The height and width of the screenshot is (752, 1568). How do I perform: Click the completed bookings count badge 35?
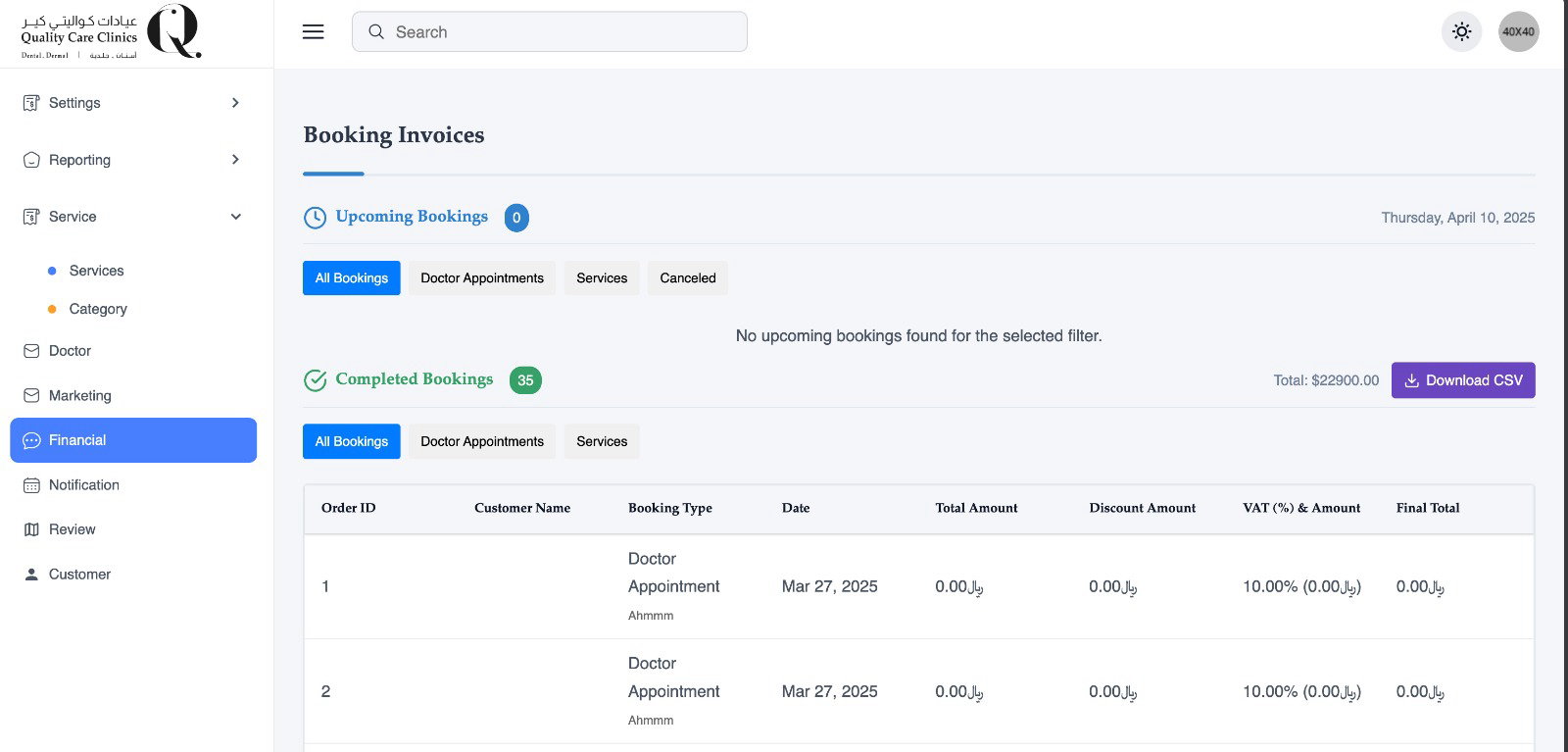(x=525, y=380)
